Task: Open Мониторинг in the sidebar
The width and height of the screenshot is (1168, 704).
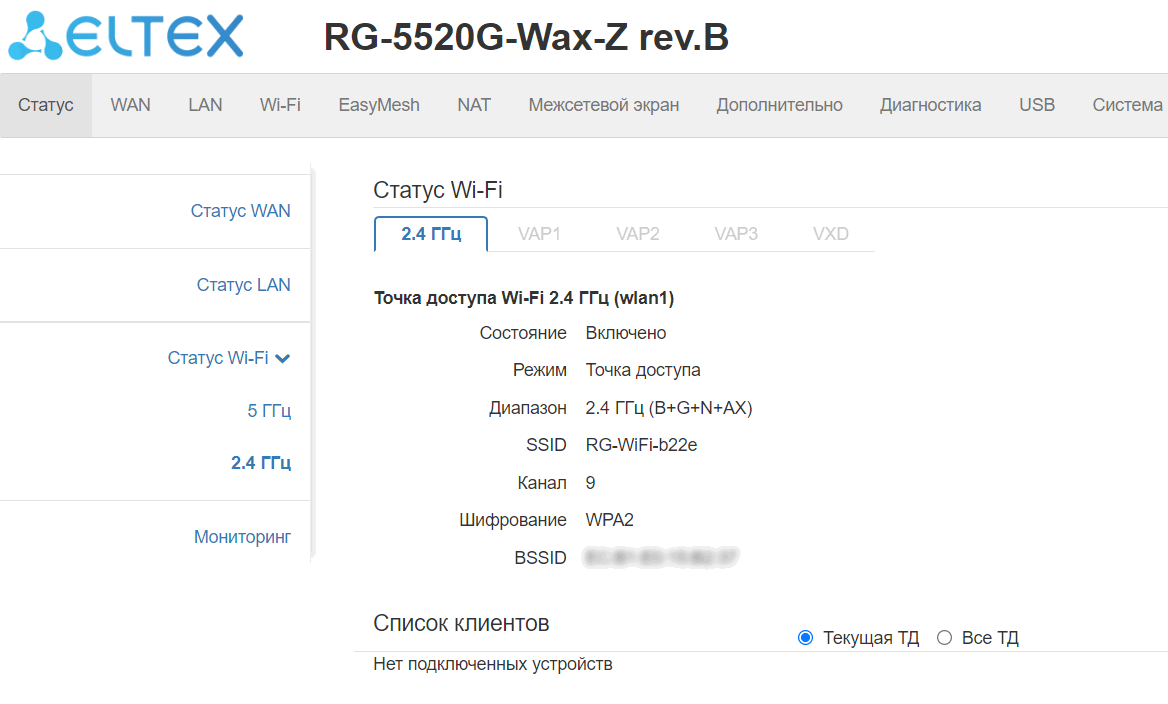Action: click(242, 536)
